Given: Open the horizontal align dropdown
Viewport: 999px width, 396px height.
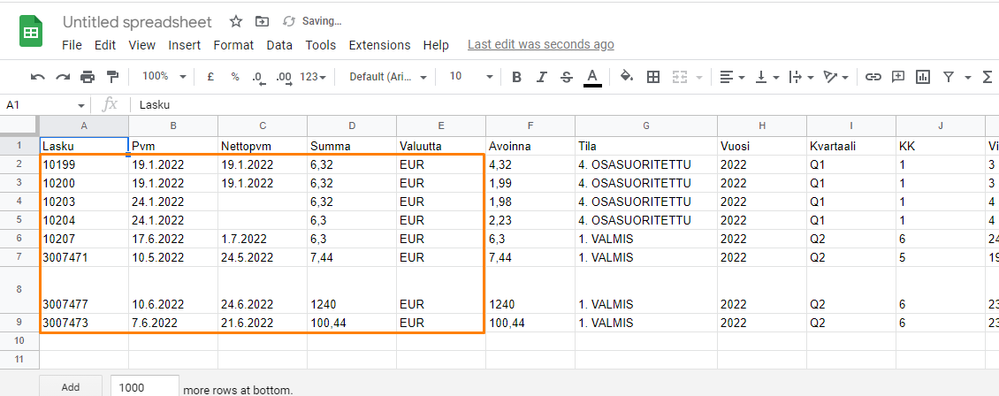Looking at the screenshot, I should click(x=732, y=77).
